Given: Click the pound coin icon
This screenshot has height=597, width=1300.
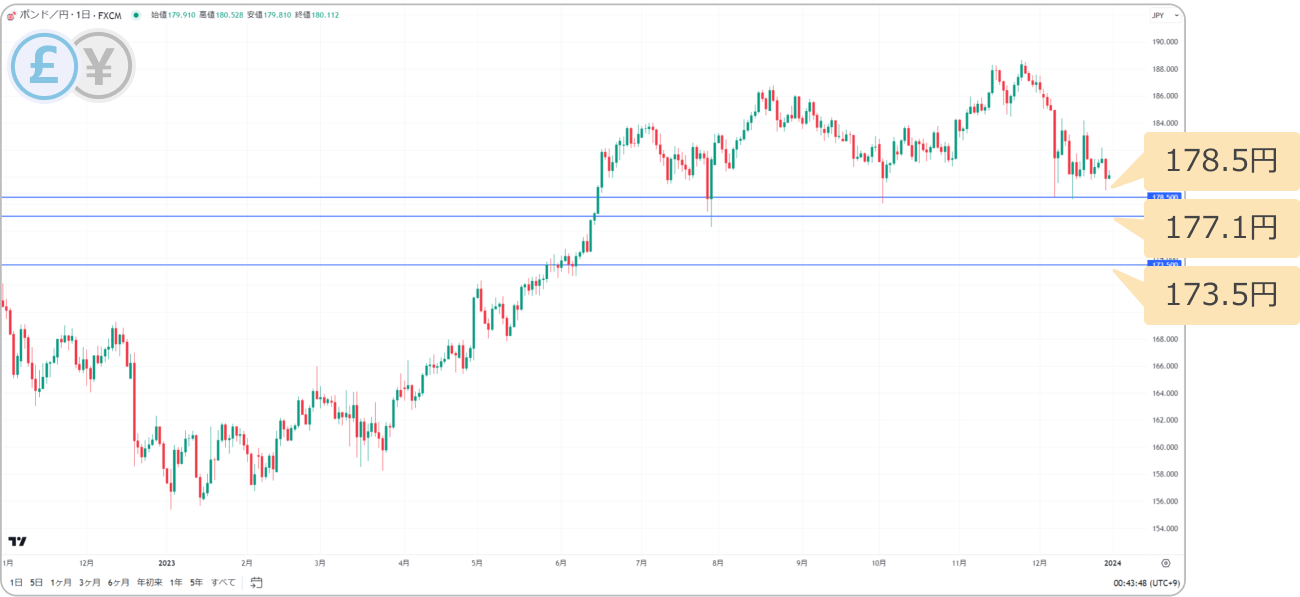Looking at the screenshot, I should click(x=44, y=66).
